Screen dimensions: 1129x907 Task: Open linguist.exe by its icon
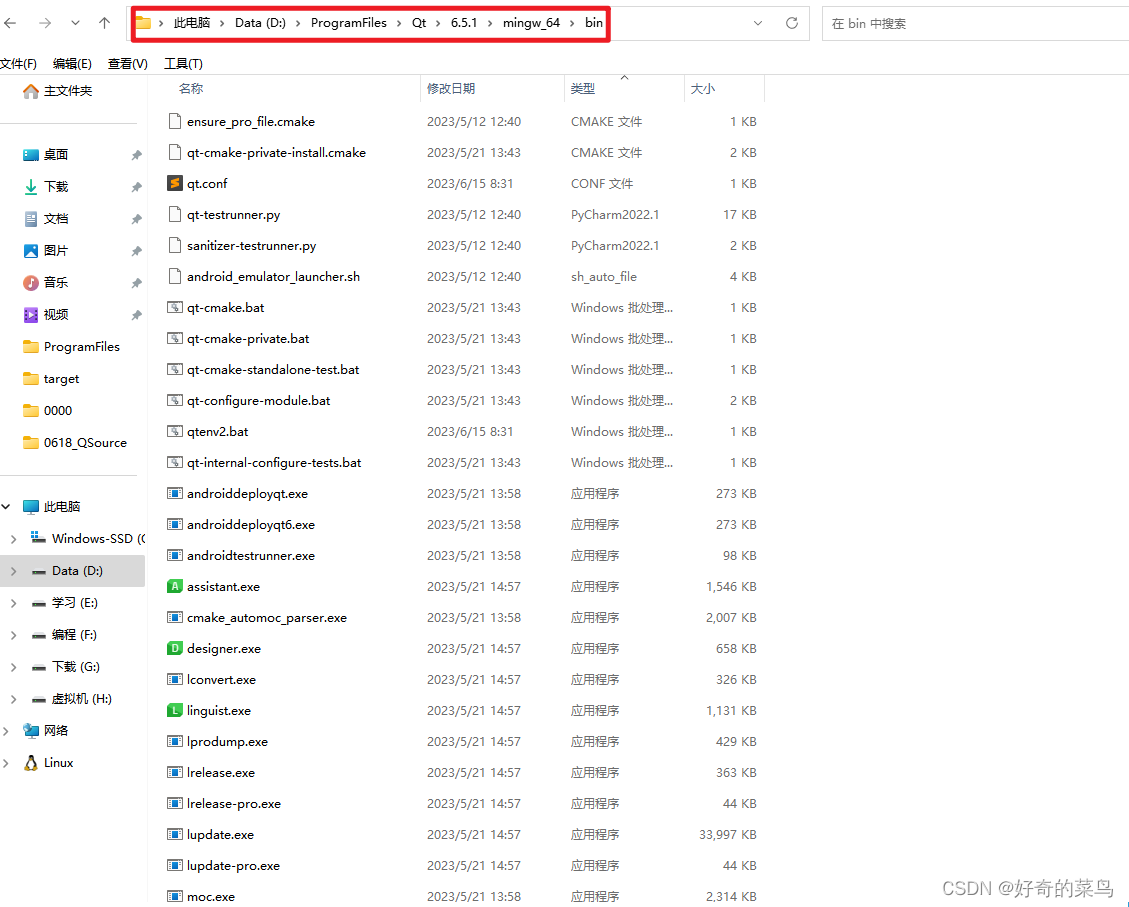click(176, 710)
